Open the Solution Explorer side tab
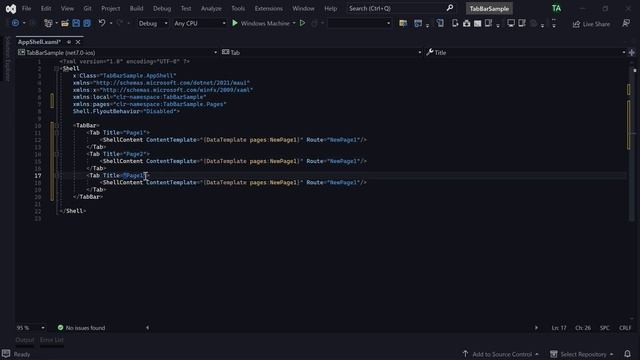Image resolution: width=640 pixels, height=360 pixels. (7, 59)
